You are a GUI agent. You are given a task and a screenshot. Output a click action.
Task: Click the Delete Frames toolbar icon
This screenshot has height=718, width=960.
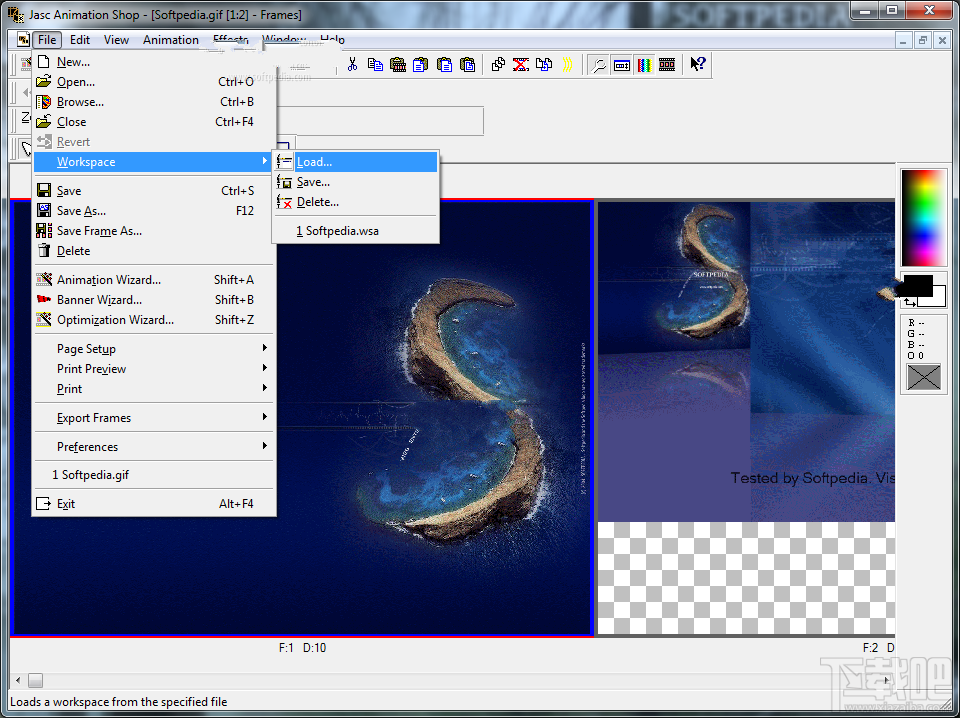[520, 64]
